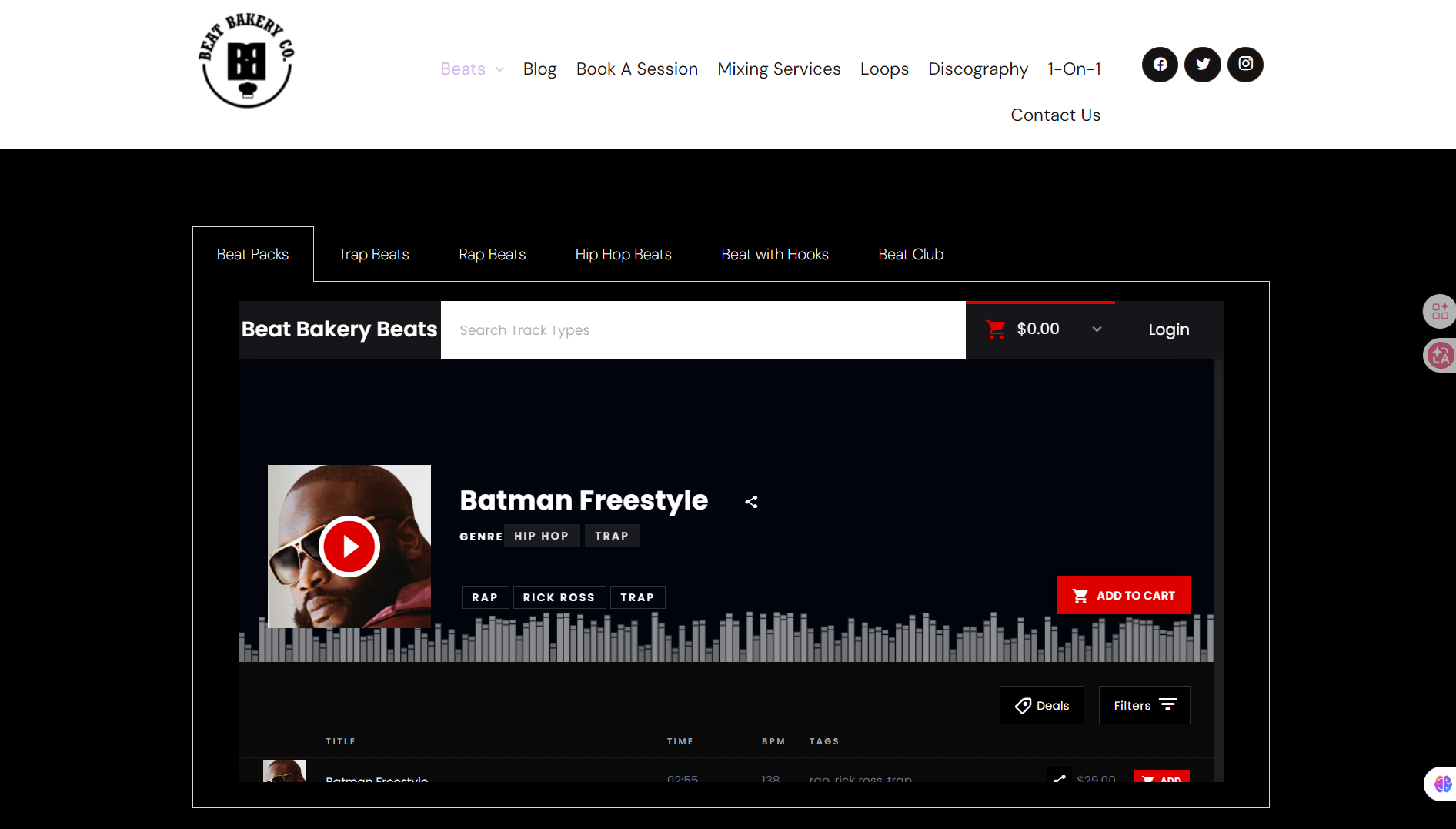Open the Beat with Hooks tab
Viewport: 1456px width, 829px height.
pyautogui.click(x=775, y=255)
